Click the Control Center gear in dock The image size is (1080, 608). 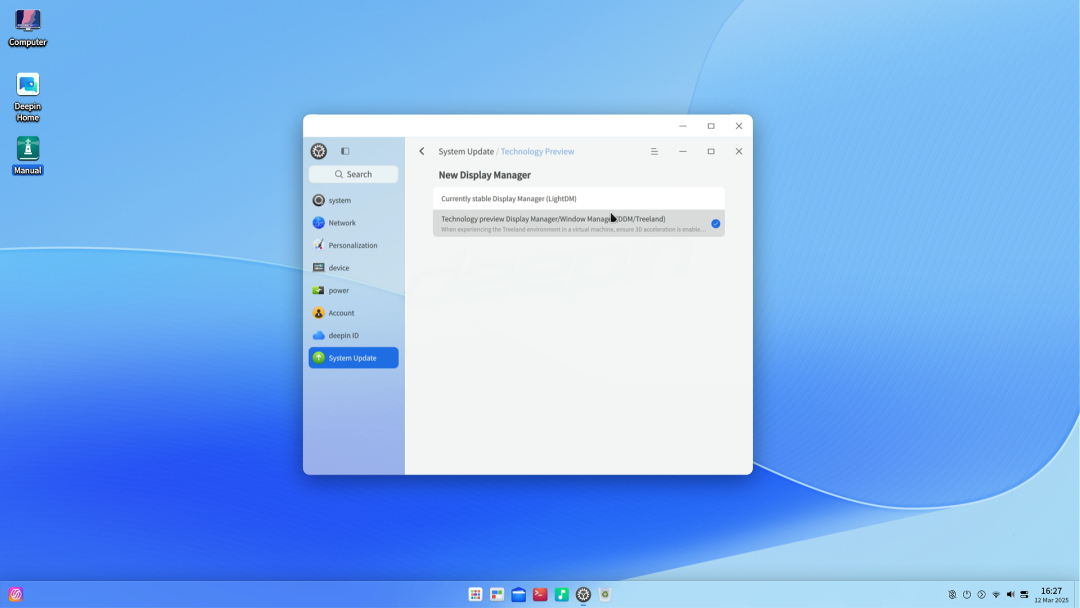(x=583, y=594)
